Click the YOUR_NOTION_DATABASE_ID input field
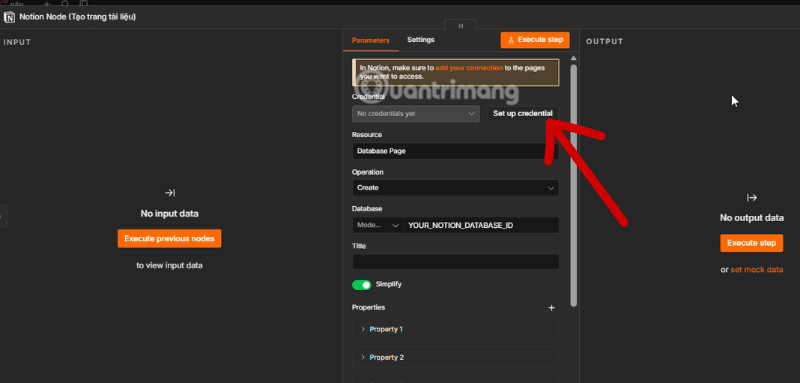 click(481, 225)
